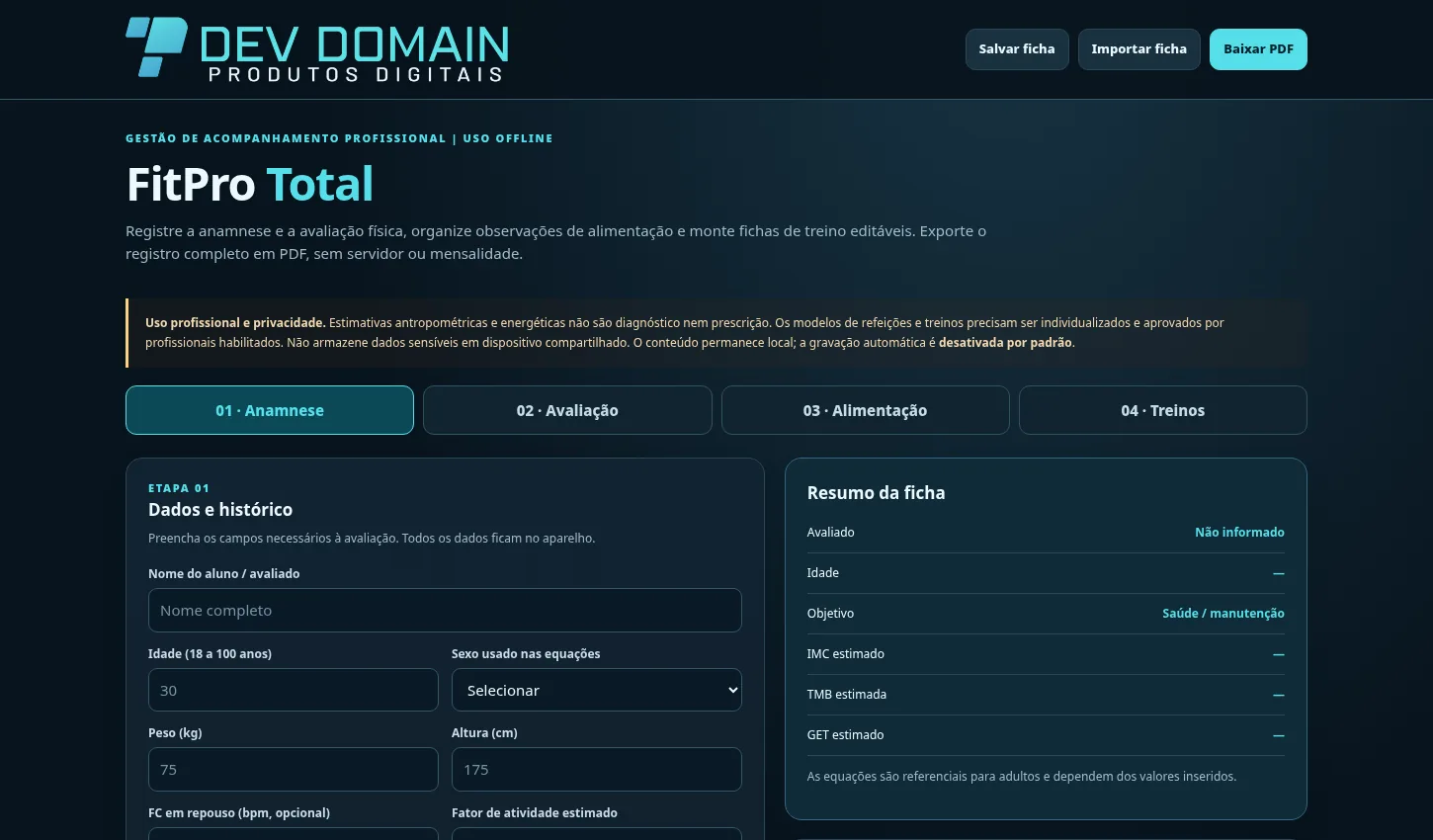
Task: Click the Salvar ficha button
Action: 1017,49
